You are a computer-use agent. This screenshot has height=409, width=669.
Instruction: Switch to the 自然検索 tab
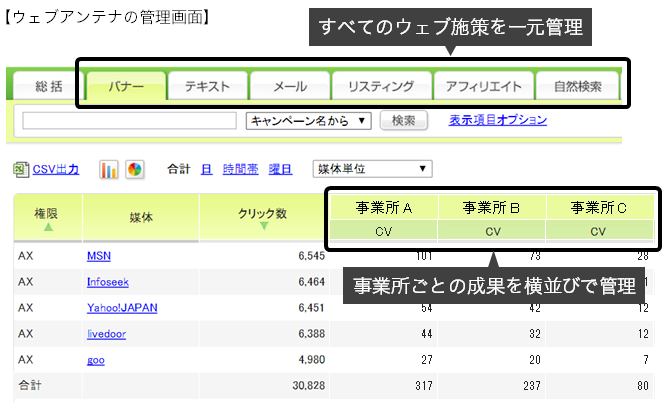coord(577,86)
